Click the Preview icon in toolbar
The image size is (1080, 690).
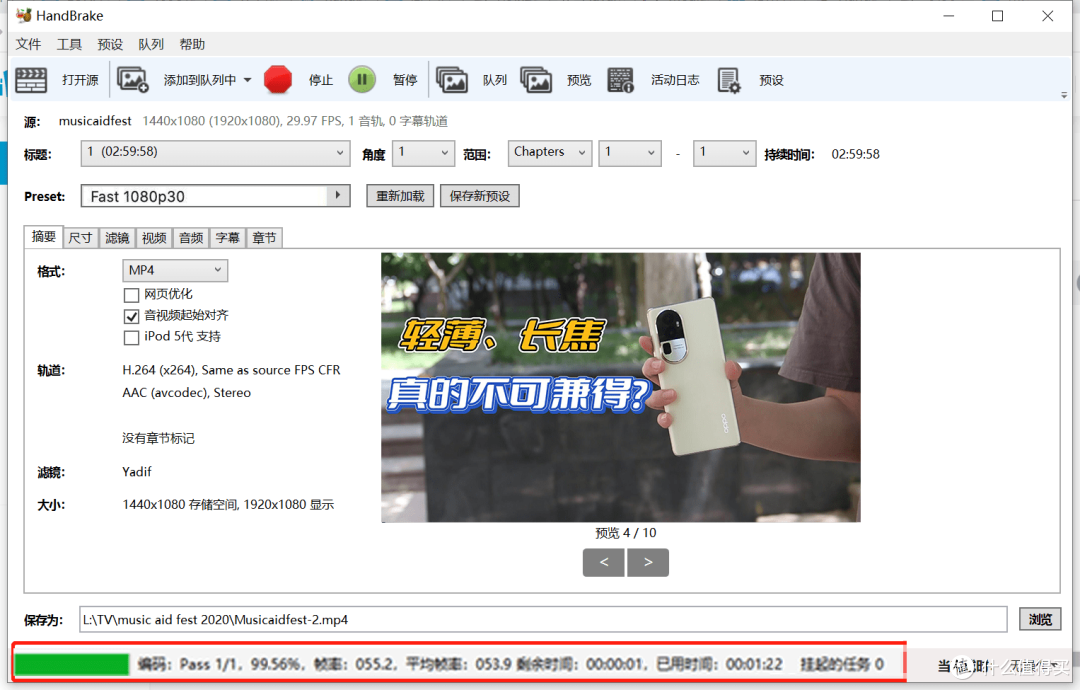point(536,80)
